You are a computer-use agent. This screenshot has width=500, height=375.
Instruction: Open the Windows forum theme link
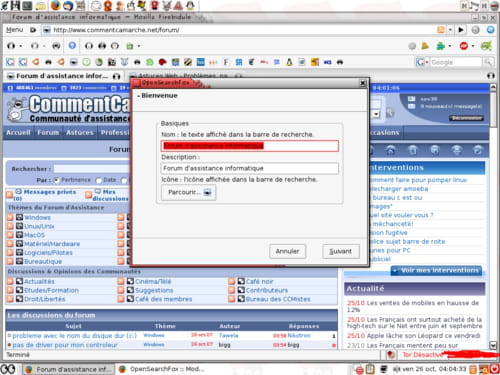coord(37,217)
